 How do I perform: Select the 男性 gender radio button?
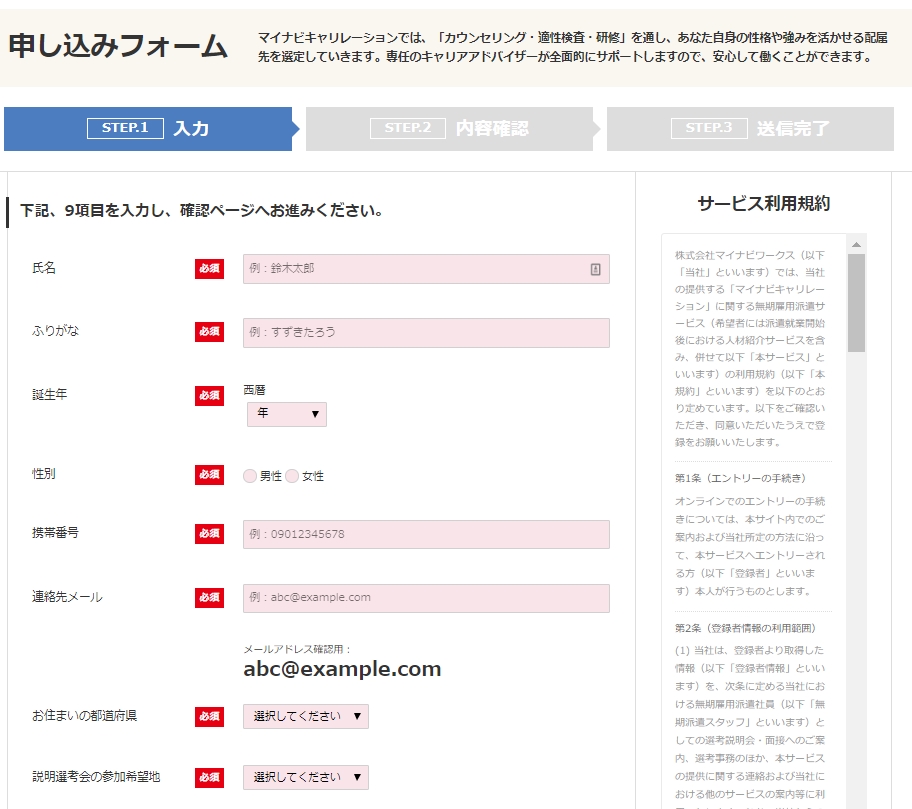tap(248, 476)
